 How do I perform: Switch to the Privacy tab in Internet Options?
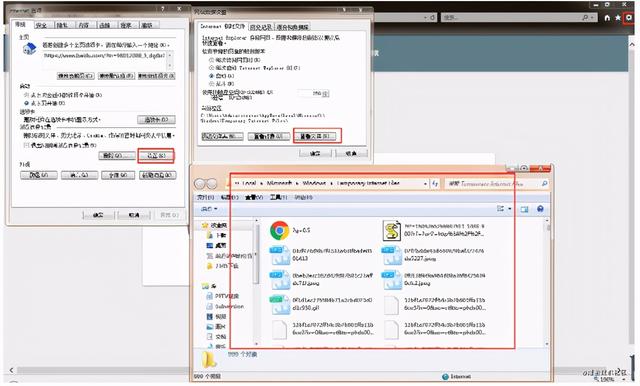(62, 25)
